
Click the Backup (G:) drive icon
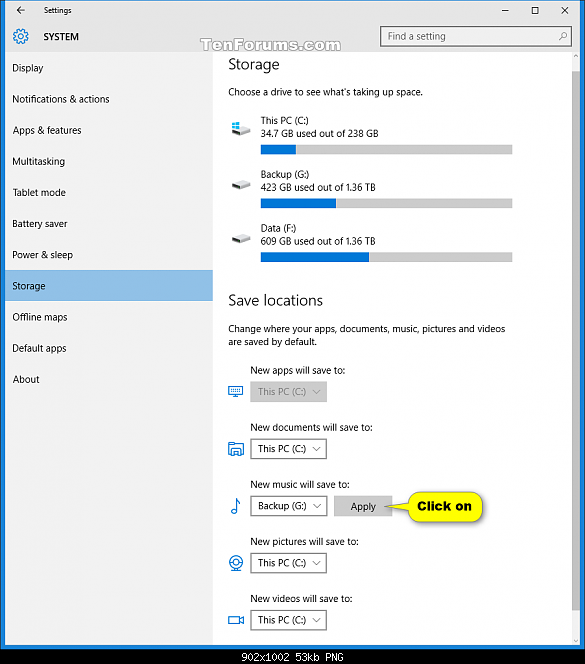241,185
